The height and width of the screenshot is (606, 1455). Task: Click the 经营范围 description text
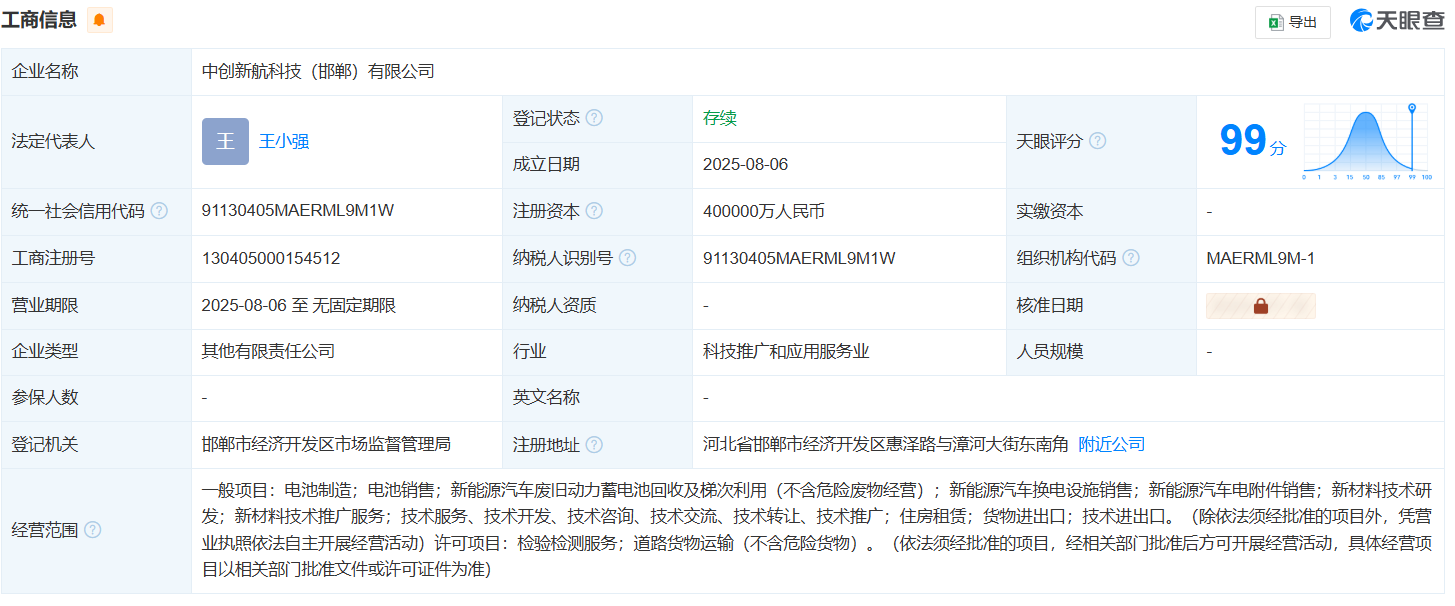[816, 530]
